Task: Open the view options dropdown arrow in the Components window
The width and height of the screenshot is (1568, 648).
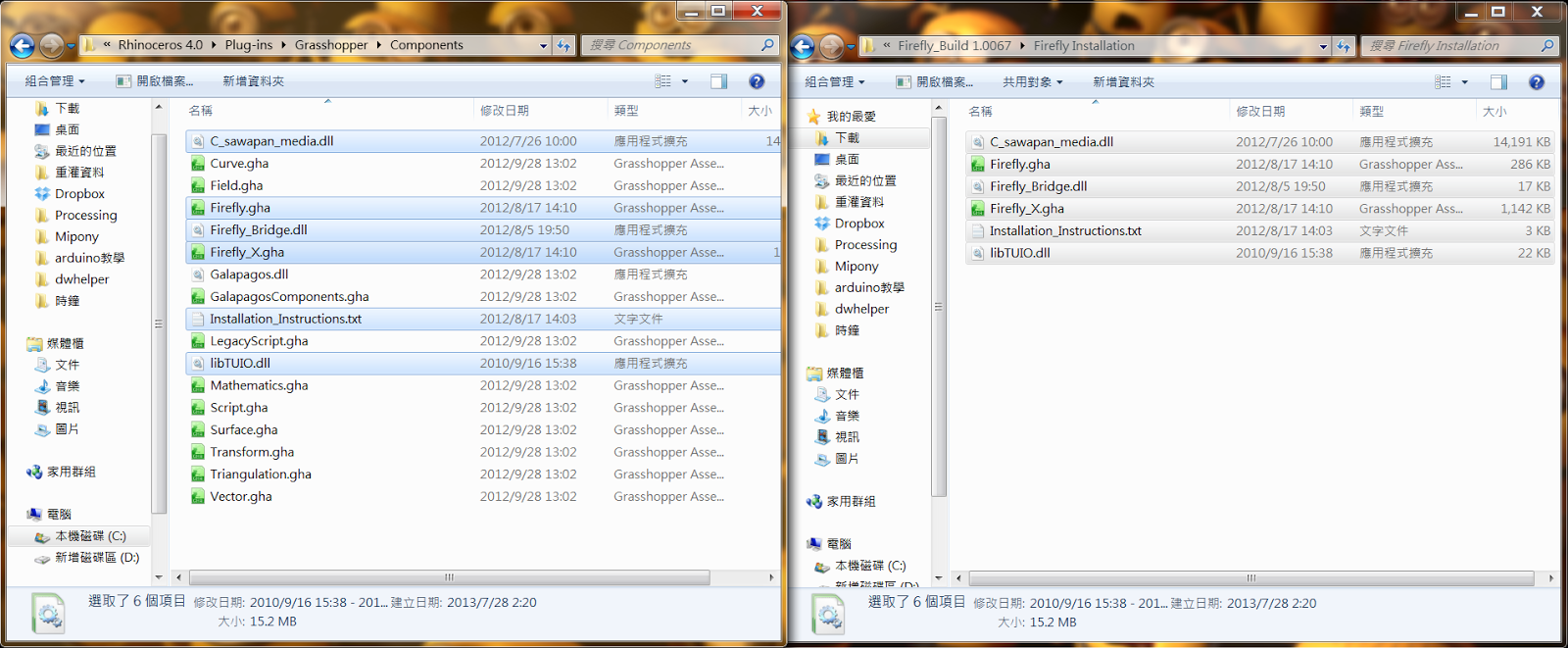Action: pyautogui.click(x=685, y=81)
